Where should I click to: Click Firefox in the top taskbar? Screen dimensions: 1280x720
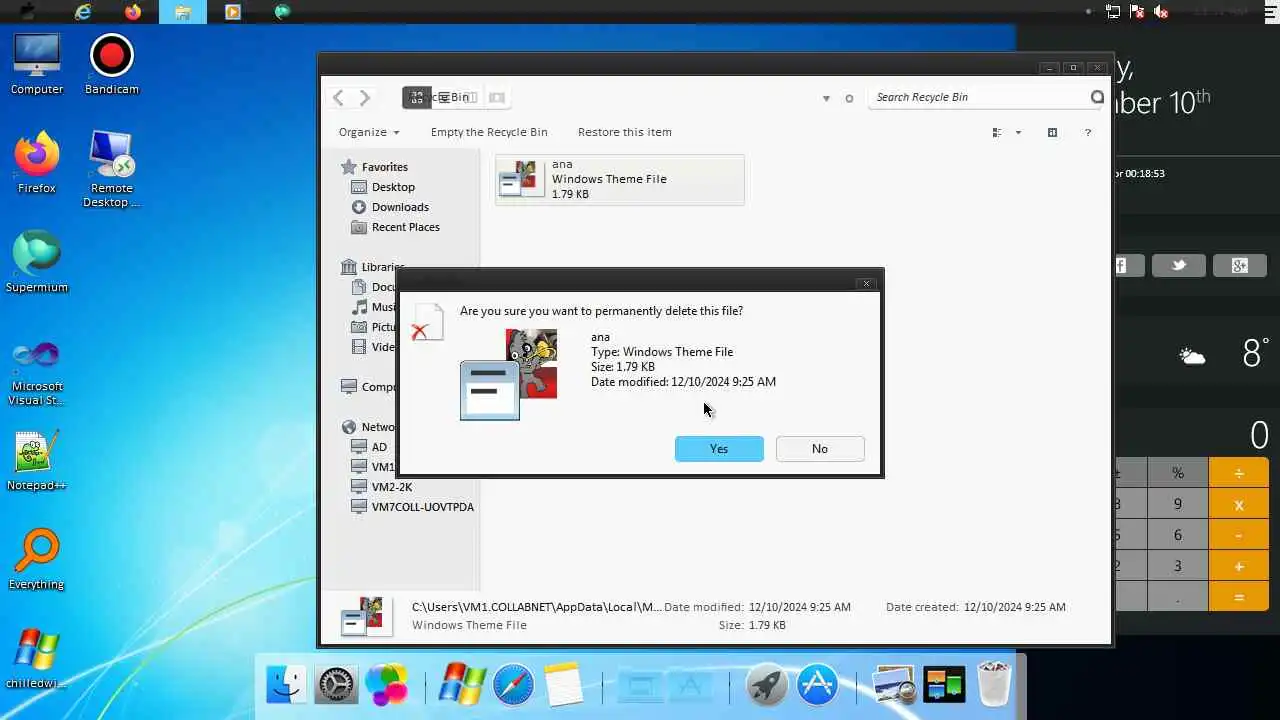click(133, 12)
